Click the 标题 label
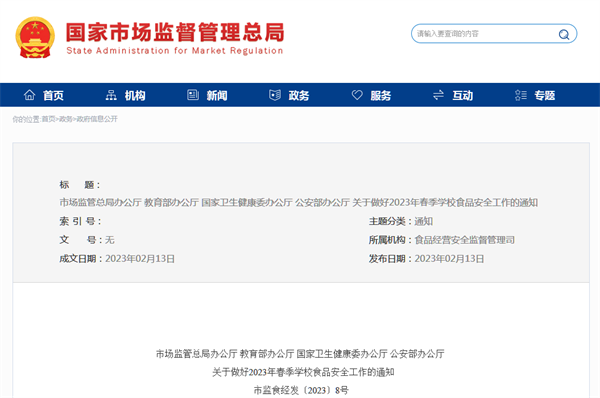Viewport: 600px width, 398px height. point(80,185)
